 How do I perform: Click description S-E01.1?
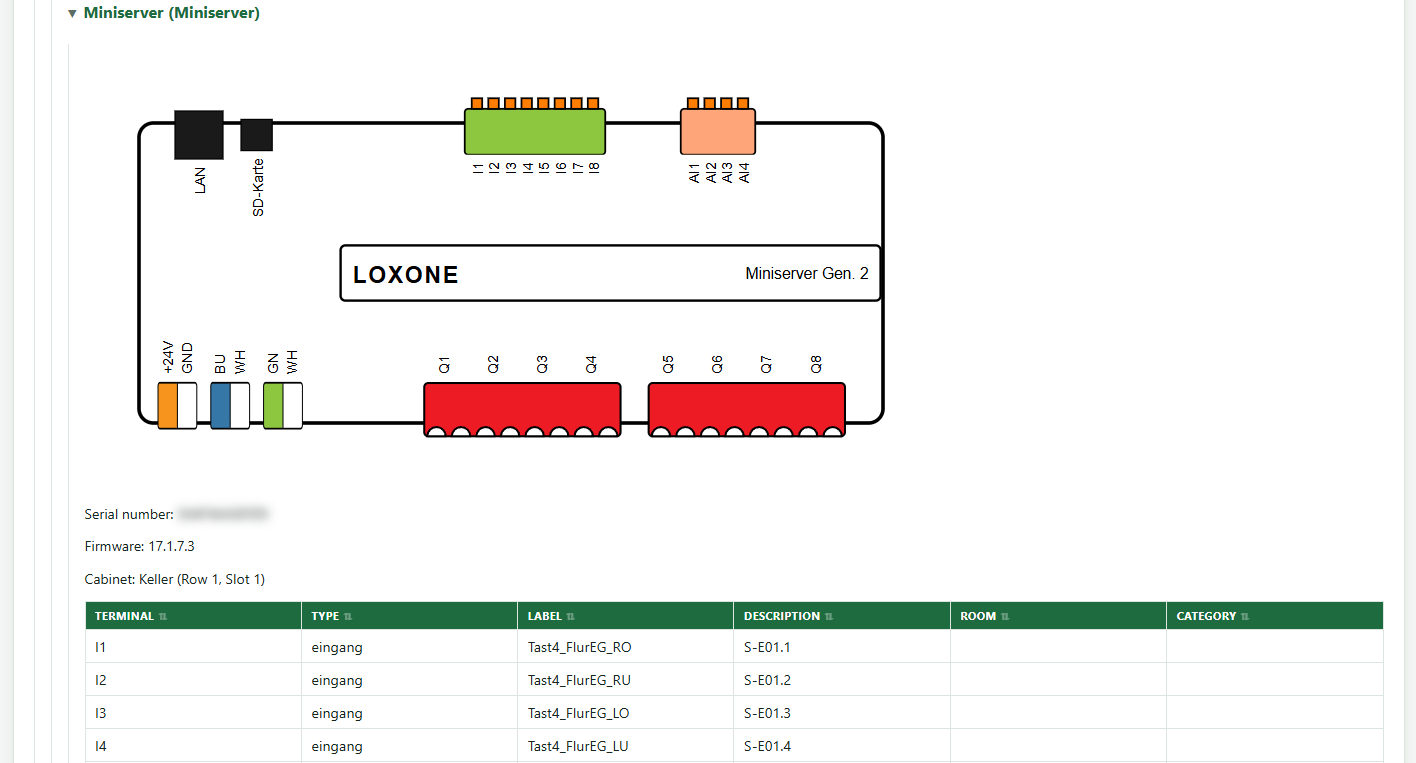click(767, 647)
